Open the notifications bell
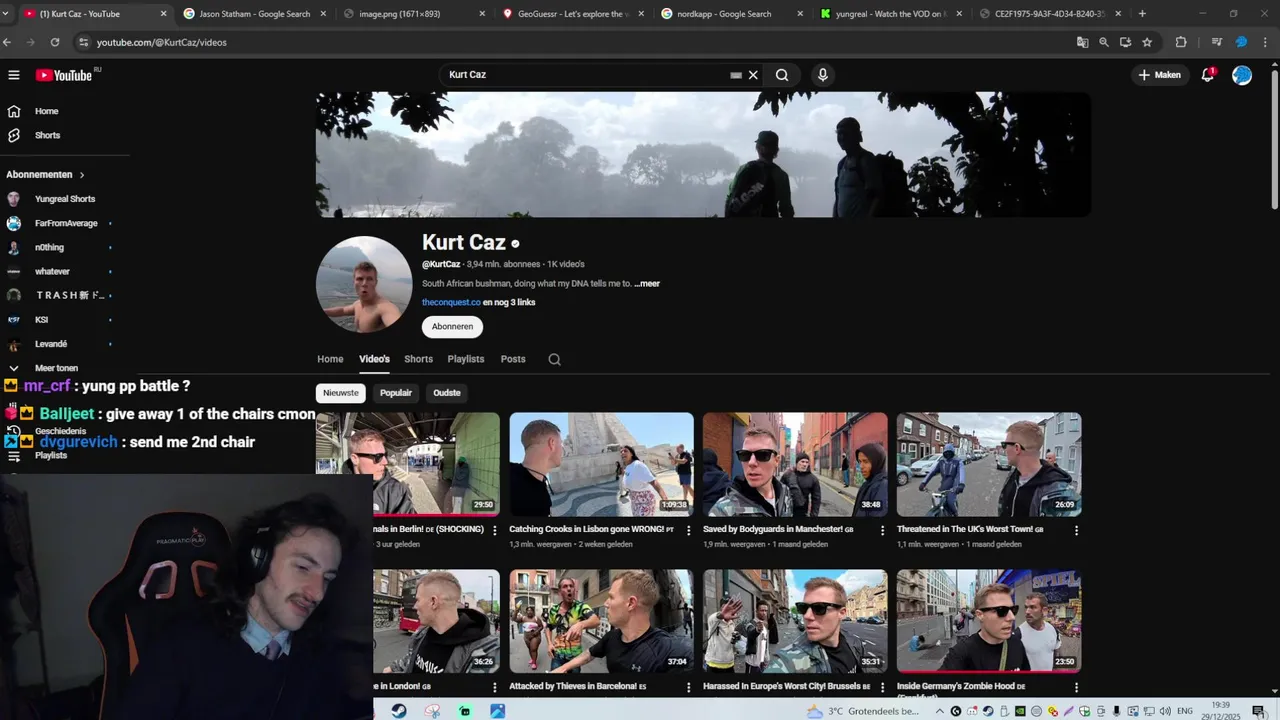The height and width of the screenshot is (720, 1280). [1208, 75]
